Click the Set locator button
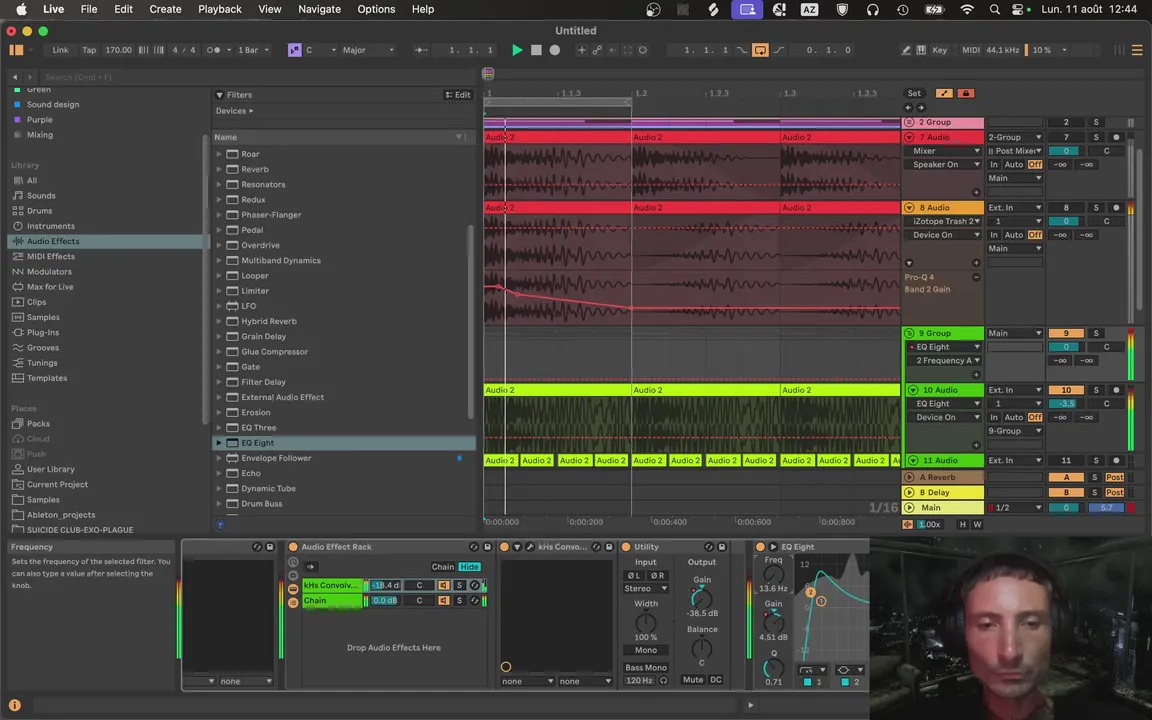This screenshot has width=1152, height=720. pos(914,93)
